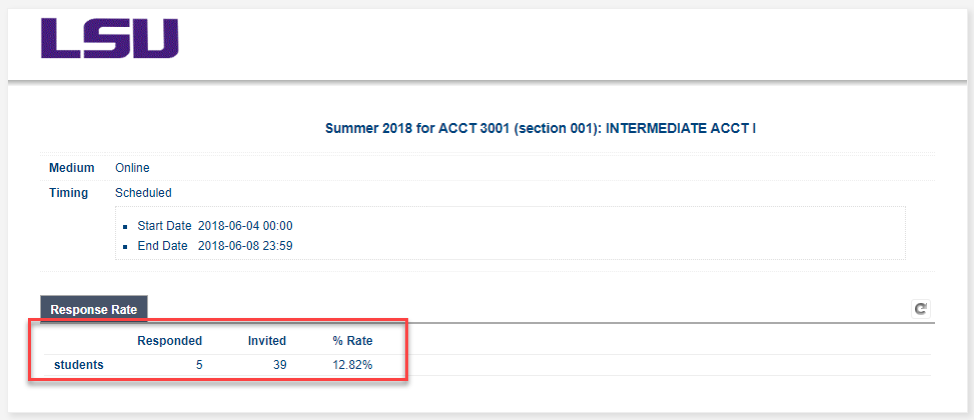Click the LSU logo
The height and width of the screenshot is (420, 974).
click(110, 38)
